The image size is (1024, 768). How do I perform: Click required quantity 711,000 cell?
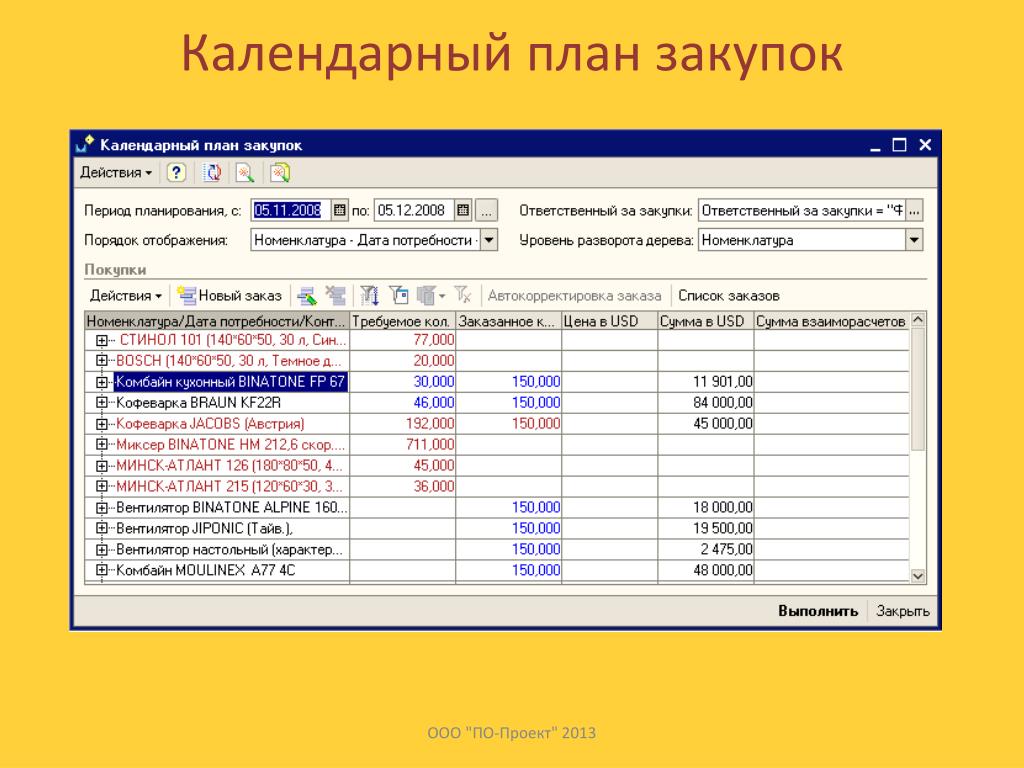click(402, 444)
